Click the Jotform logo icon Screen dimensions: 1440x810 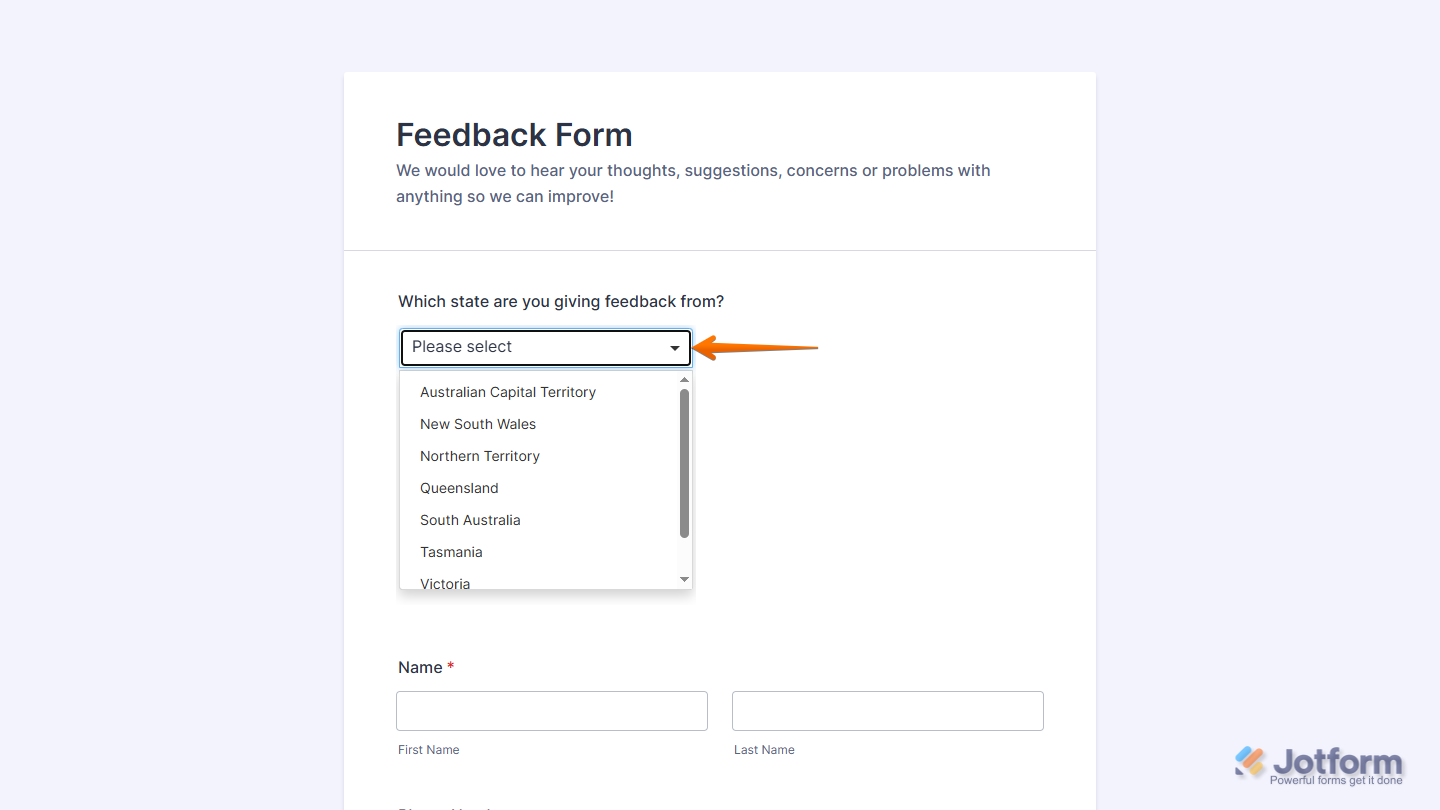point(1248,763)
